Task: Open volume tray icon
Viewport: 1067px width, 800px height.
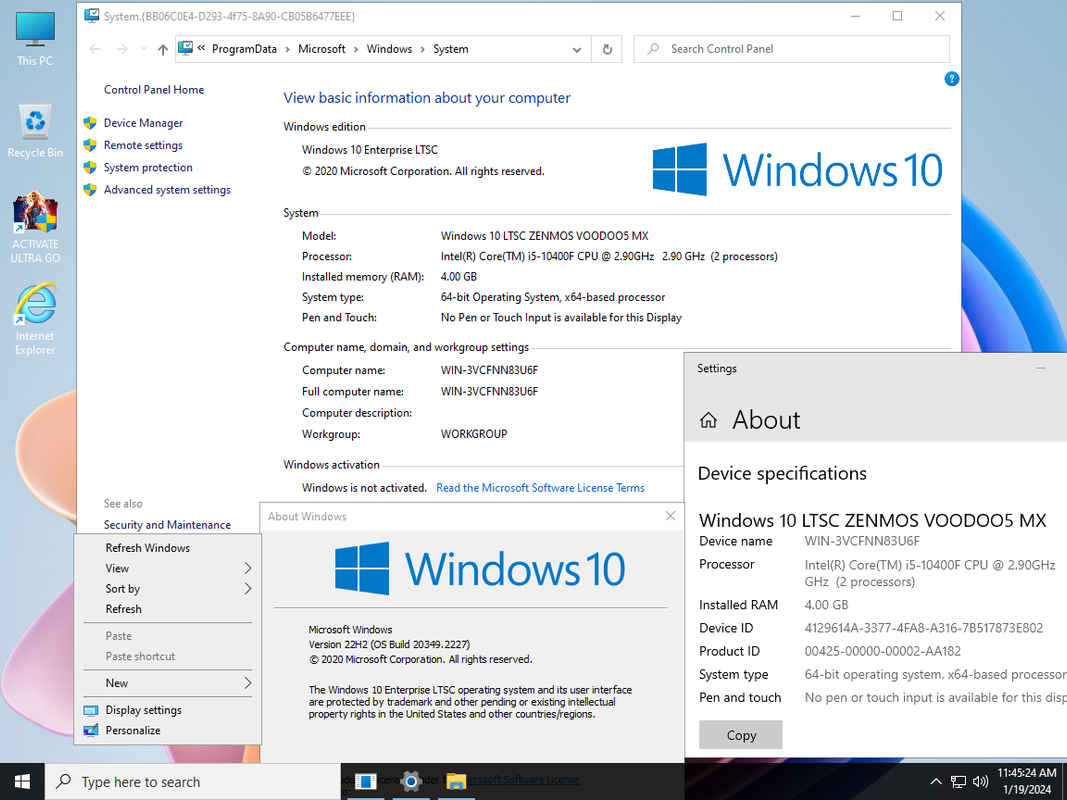Action: 981,782
